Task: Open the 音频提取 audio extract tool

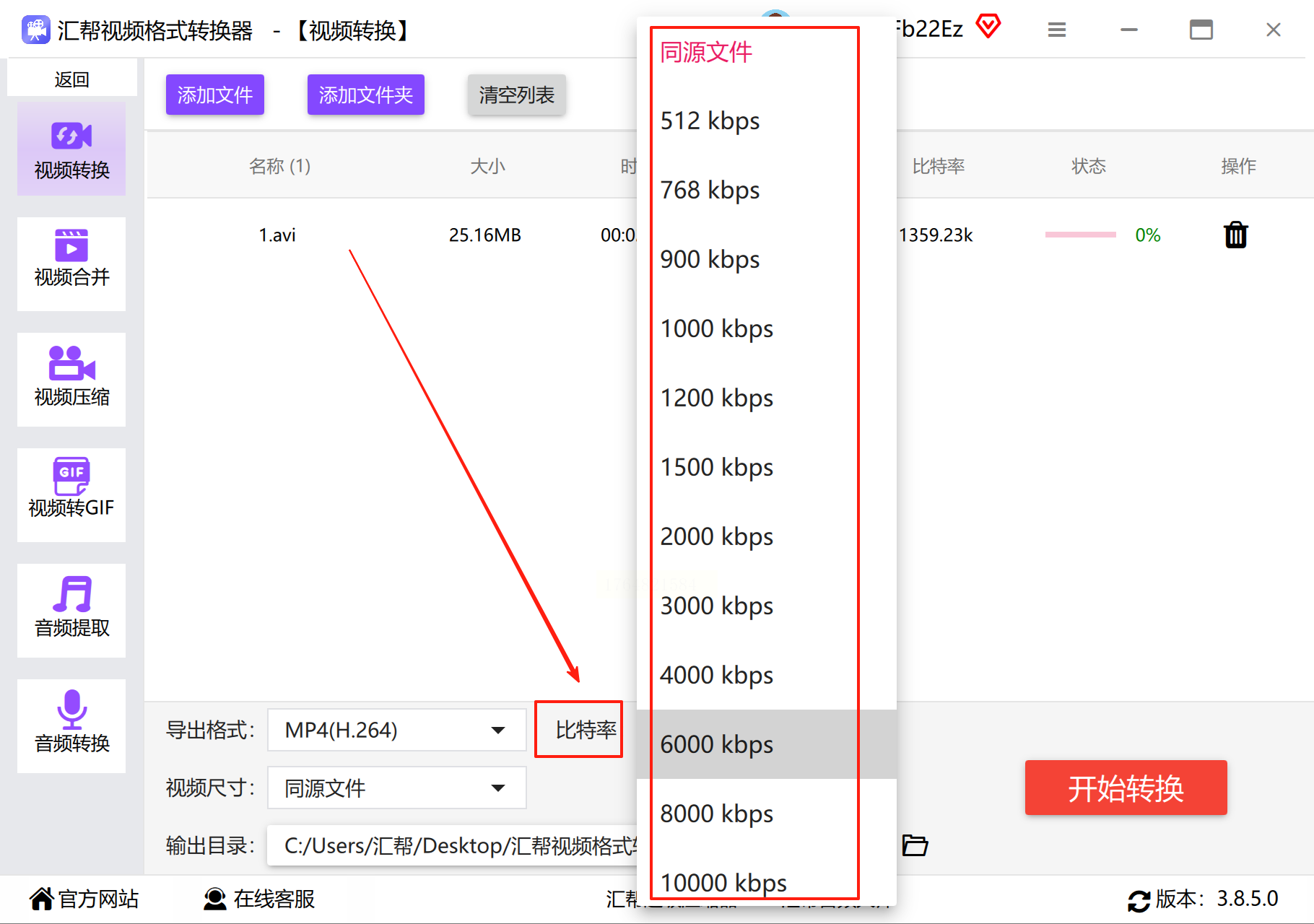Action: coord(71,611)
